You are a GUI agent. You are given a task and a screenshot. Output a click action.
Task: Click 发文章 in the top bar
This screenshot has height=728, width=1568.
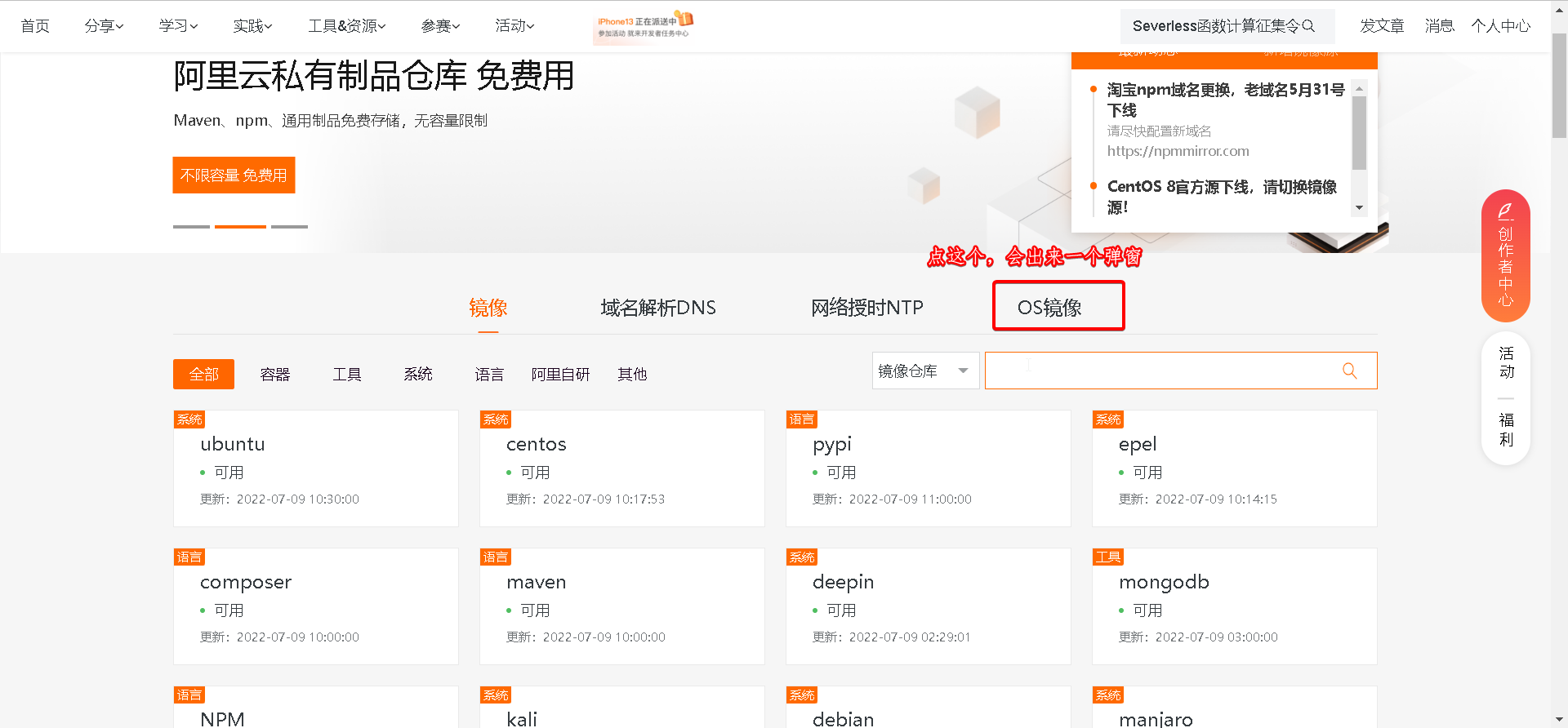1382,26
